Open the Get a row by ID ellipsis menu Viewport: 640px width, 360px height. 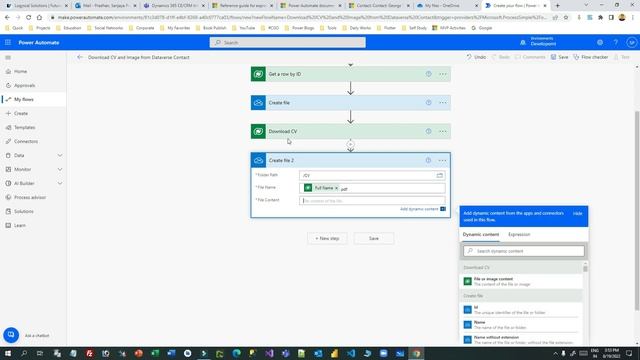coord(442,74)
